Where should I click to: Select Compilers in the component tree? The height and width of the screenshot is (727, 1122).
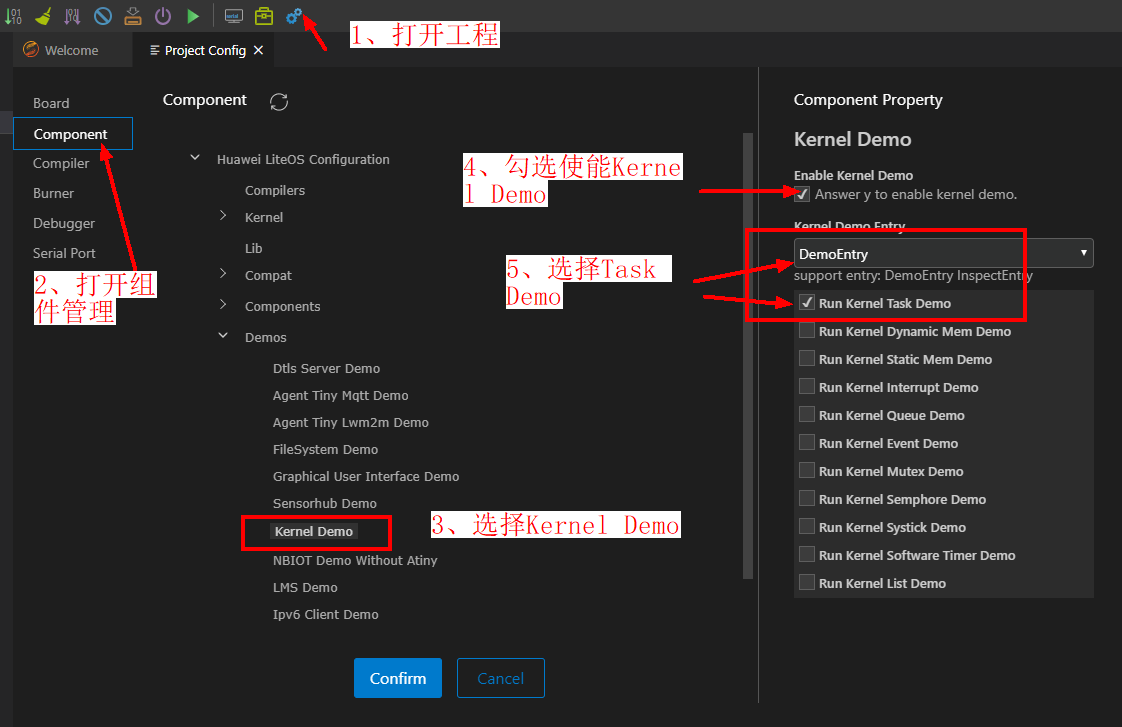275,190
